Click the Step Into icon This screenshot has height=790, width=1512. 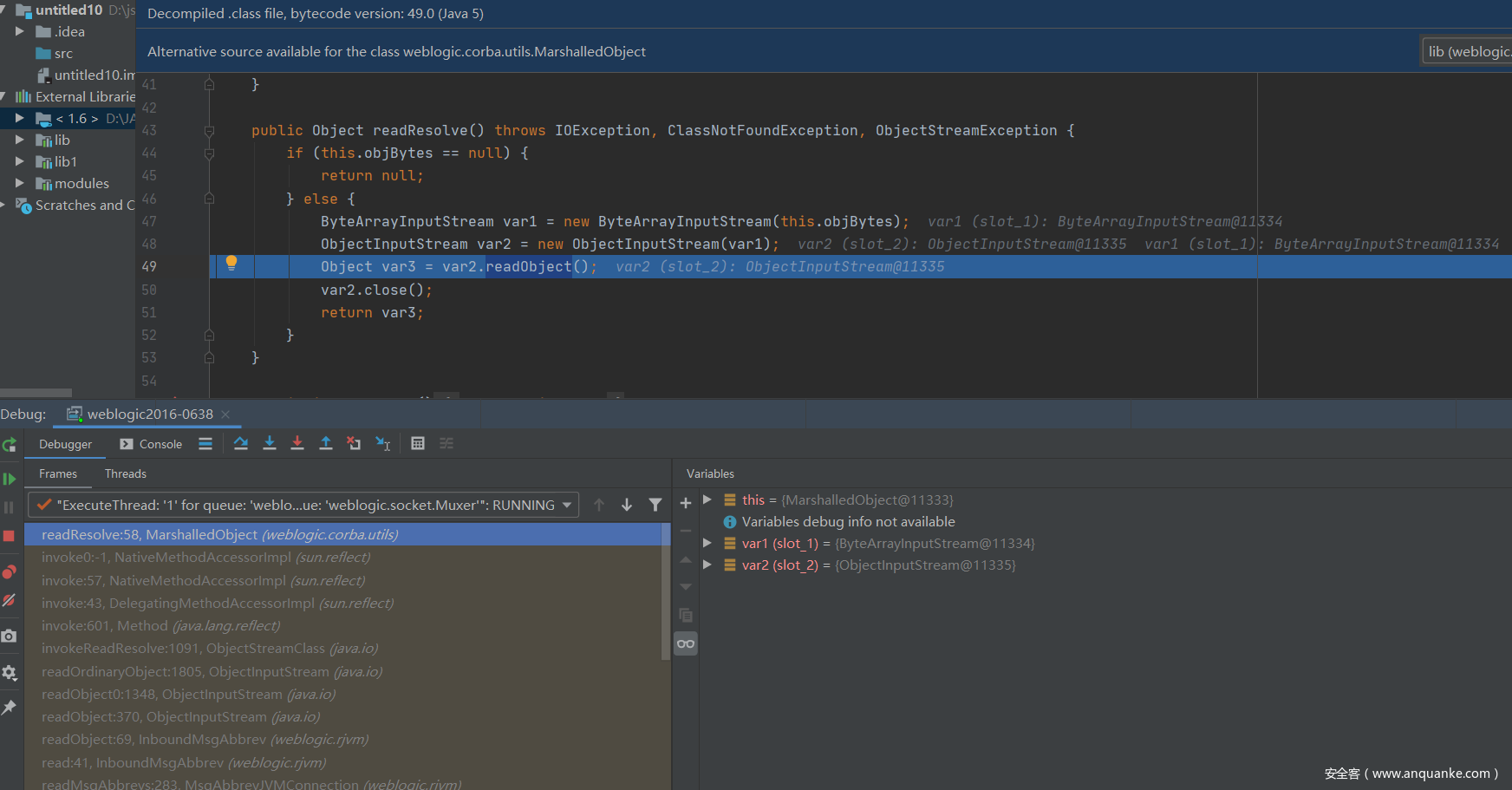click(270, 444)
